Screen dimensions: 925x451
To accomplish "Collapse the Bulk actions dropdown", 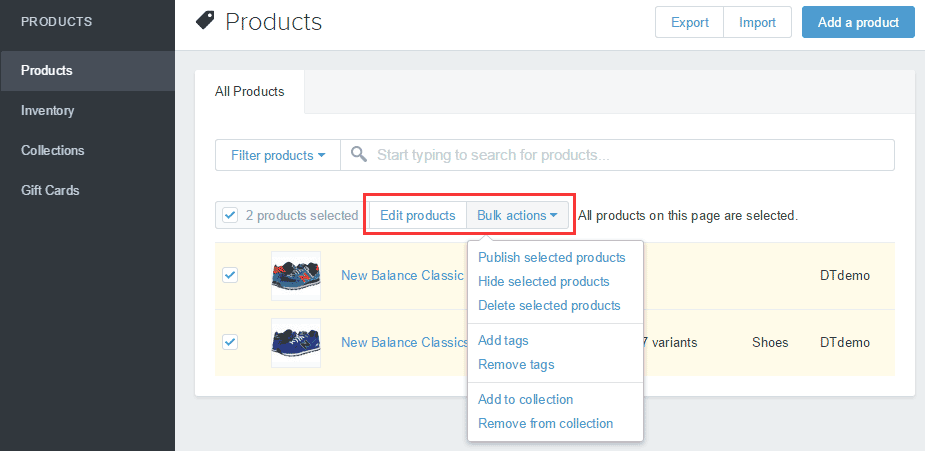I will tap(517, 215).
